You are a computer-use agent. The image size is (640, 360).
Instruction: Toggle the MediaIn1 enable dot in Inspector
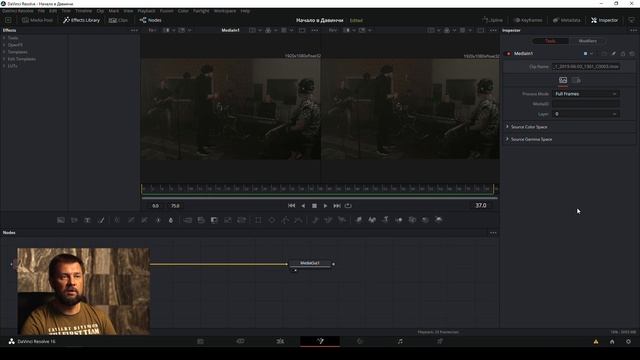coord(509,53)
